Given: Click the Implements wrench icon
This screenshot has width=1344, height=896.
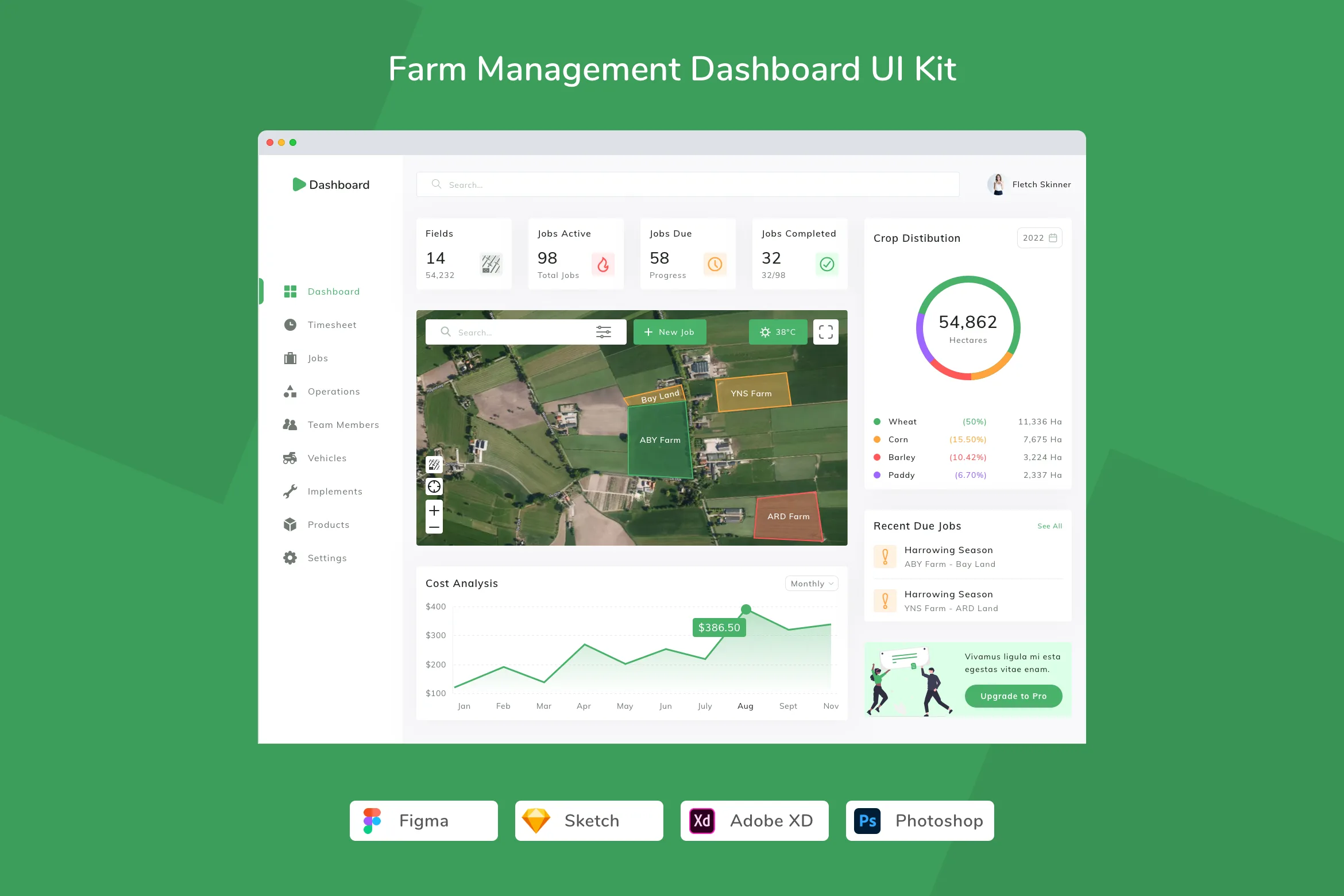Looking at the screenshot, I should tap(291, 491).
